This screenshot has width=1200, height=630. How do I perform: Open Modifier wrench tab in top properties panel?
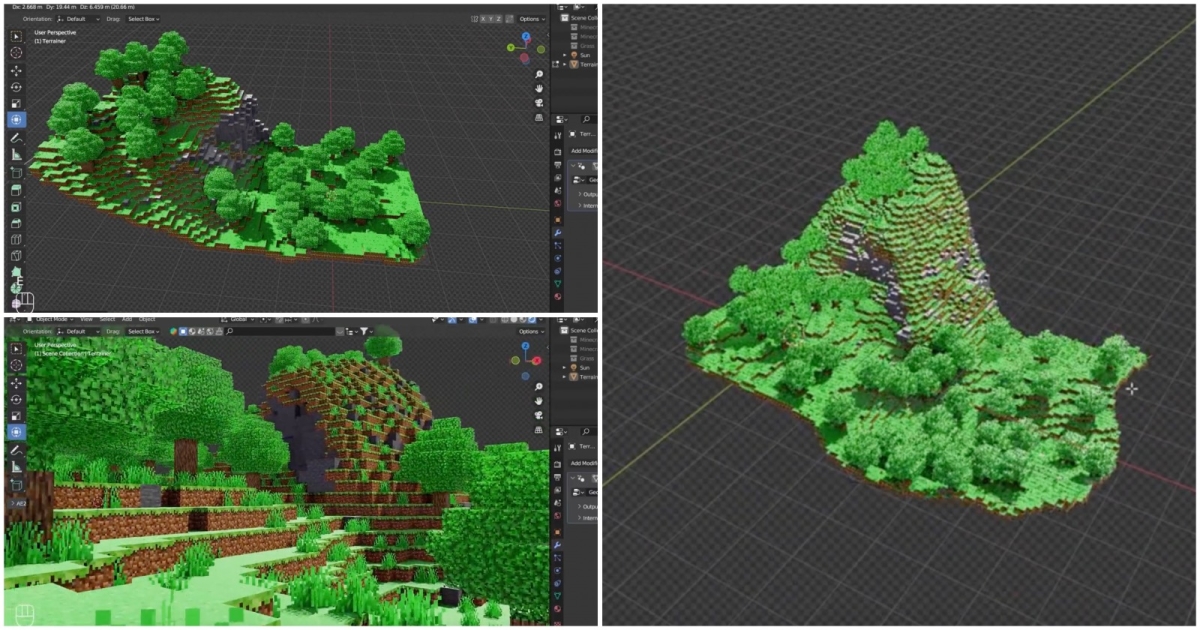(x=558, y=232)
